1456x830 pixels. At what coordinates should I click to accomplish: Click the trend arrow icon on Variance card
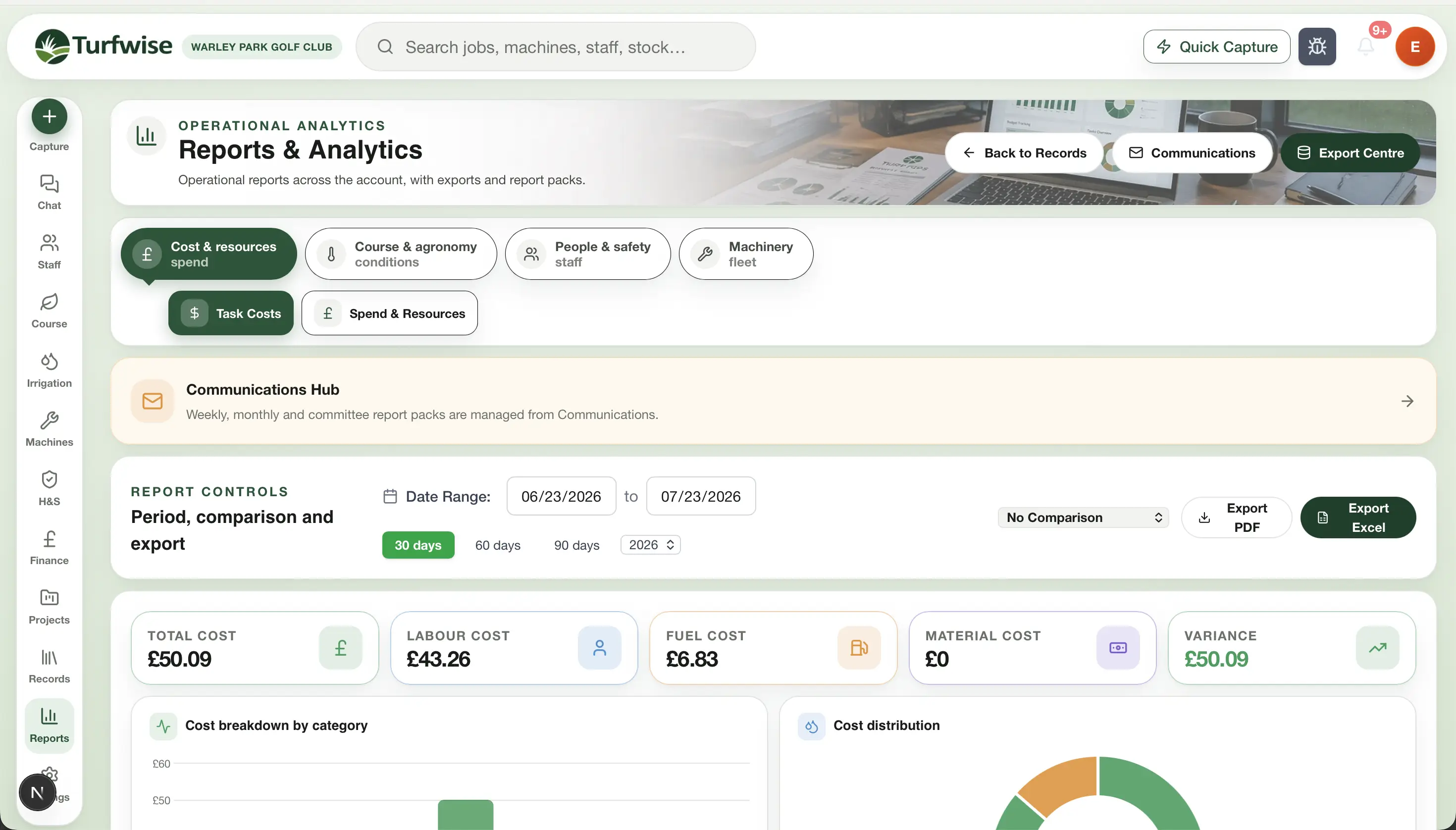1377,648
